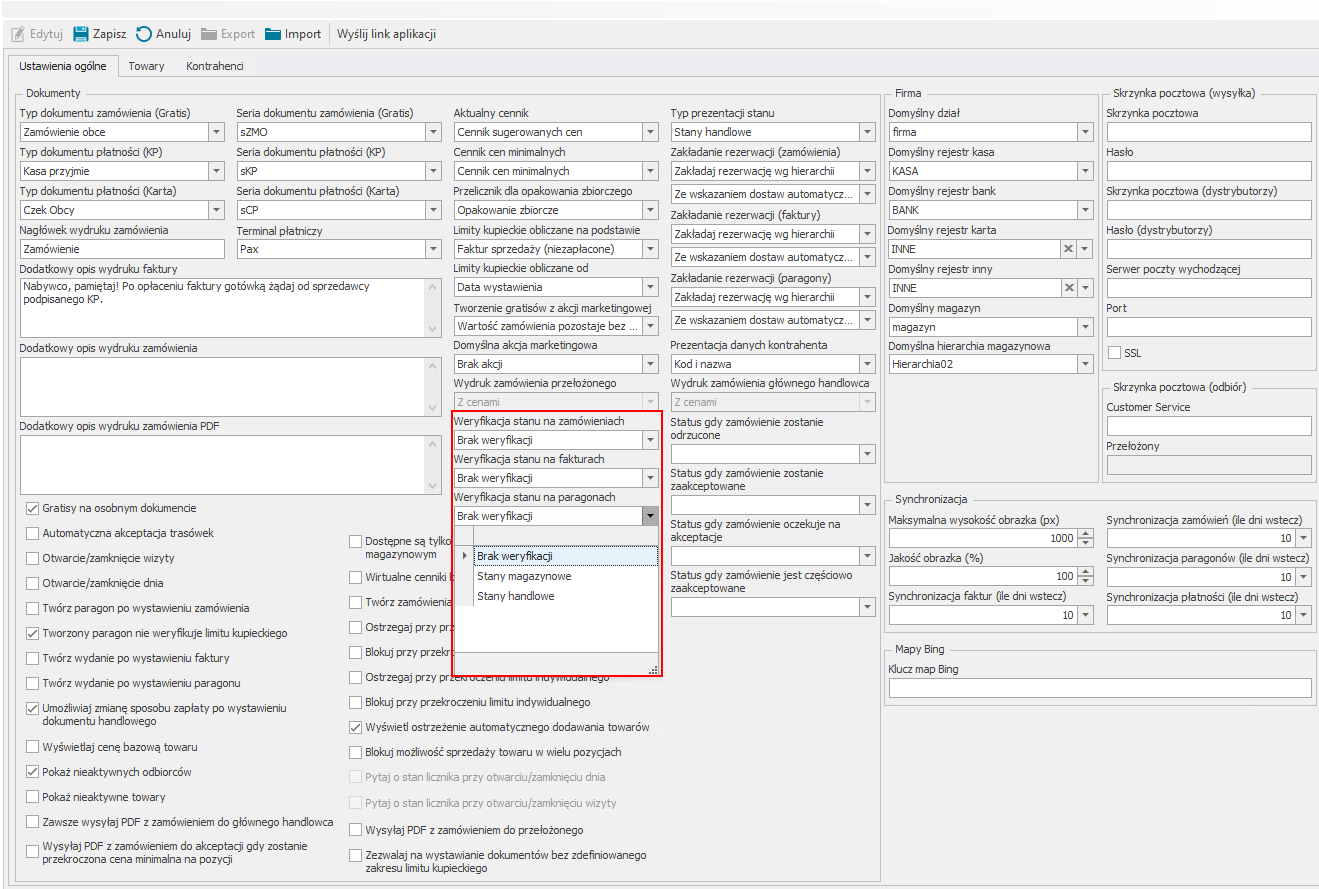Uncheck Gratisy na osobnym dokumencie
This screenshot has width=1319, height=889.
[33, 508]
